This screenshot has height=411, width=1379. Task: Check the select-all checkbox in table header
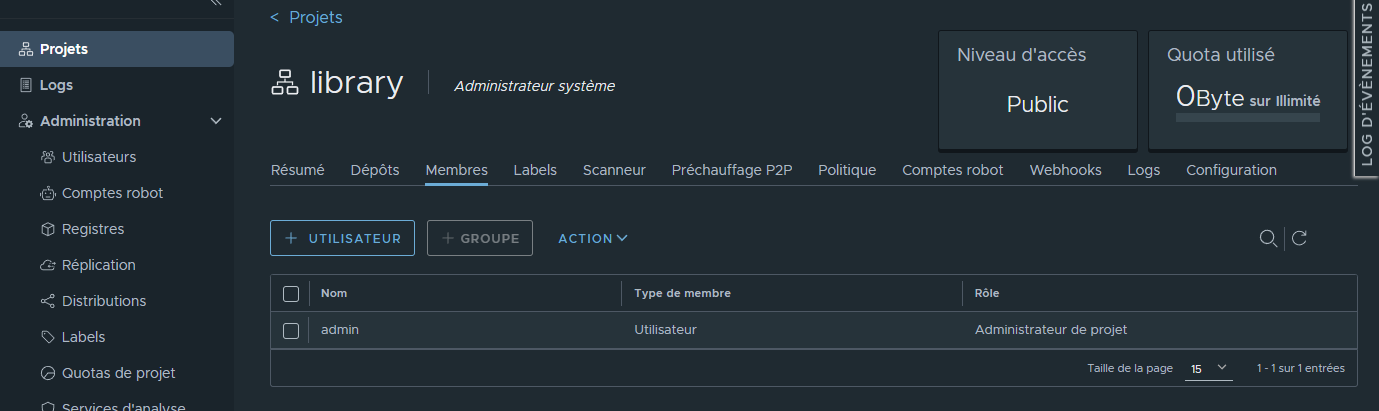pos(291,294)
